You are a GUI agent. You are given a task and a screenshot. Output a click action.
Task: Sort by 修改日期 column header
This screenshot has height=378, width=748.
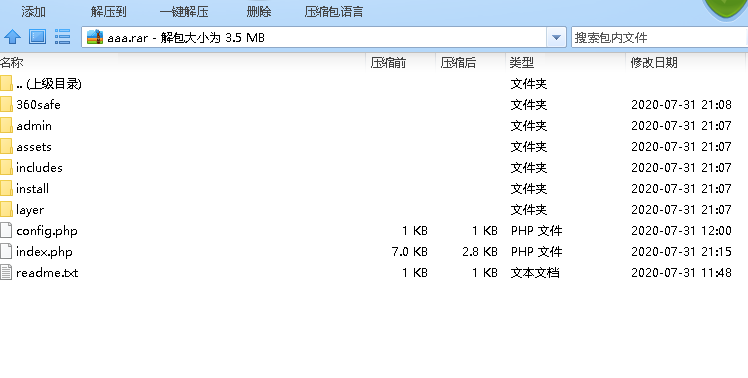654,63
